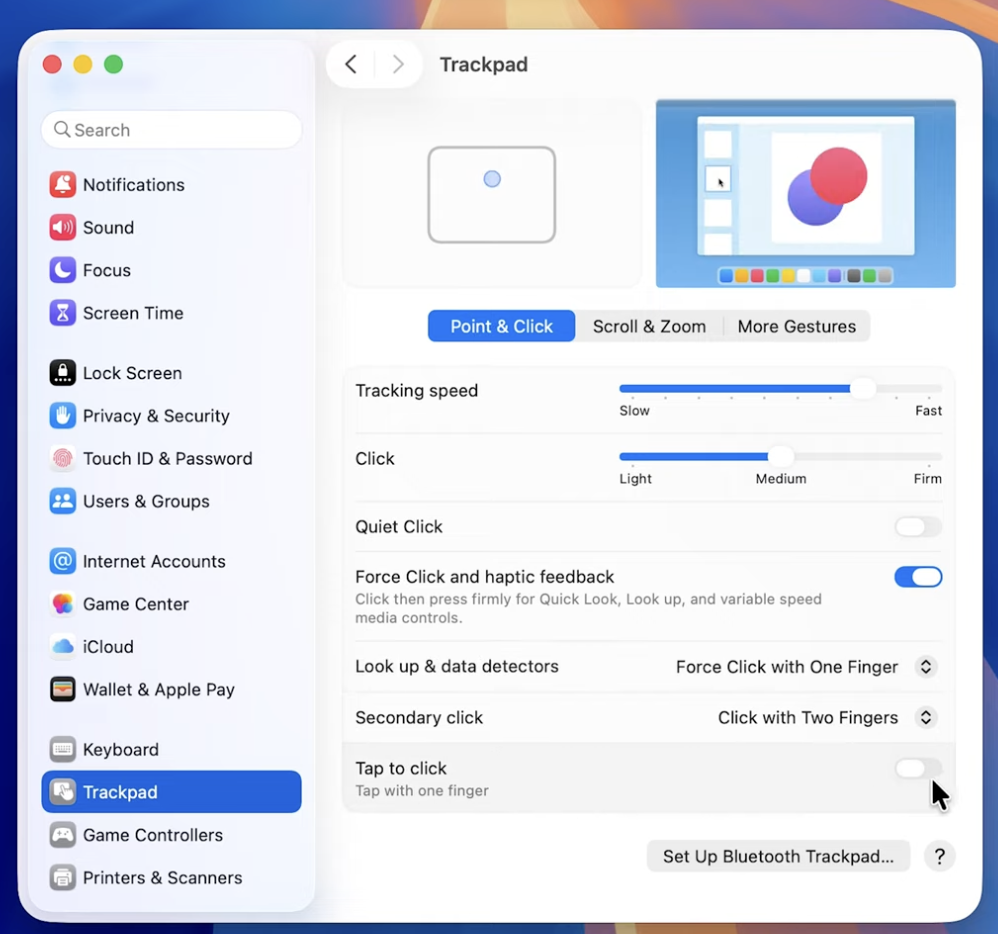This screenshot has height=934, width=998.
Task: Go back with the left chevron
Action: [x=351, y=64]
